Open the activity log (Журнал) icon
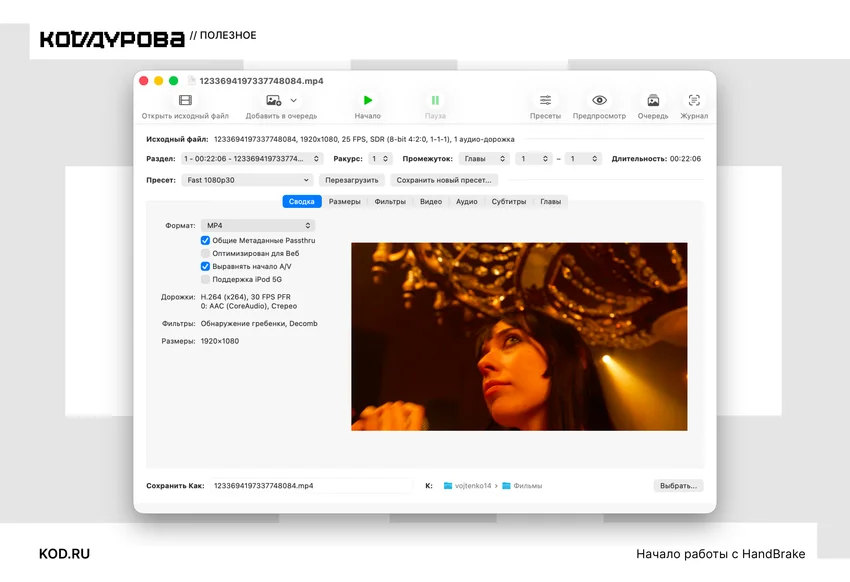The width and height of the screenshot is (850, 582). pyautogui.click(x=694, y=100)
